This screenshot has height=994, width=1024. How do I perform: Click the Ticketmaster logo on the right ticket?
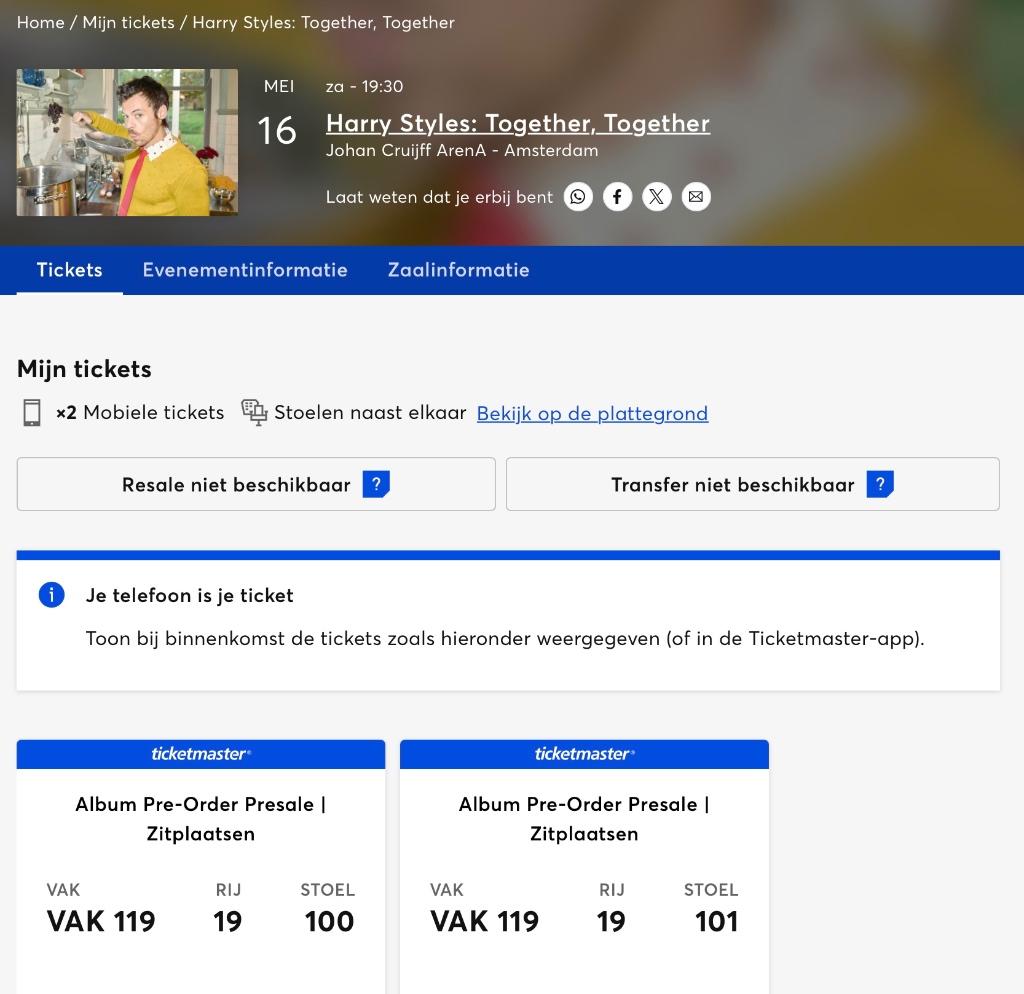click(x=584, y=754)
